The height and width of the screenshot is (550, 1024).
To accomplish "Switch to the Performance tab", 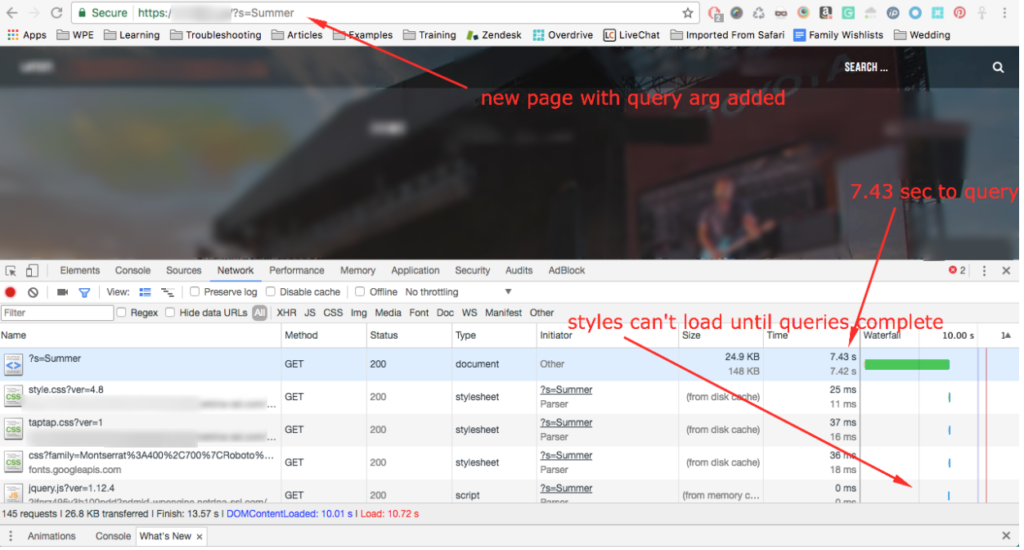I will point(296,270).
